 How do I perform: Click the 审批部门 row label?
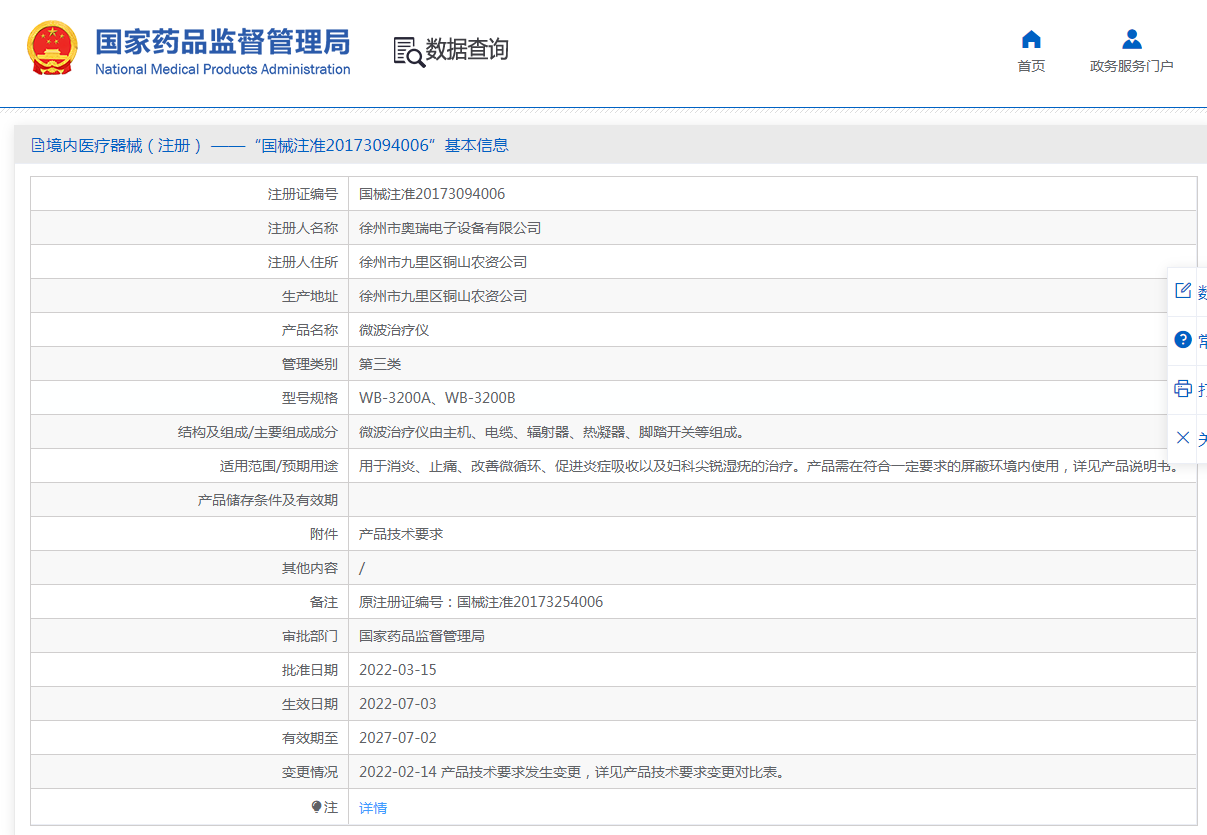click(310, 636)
